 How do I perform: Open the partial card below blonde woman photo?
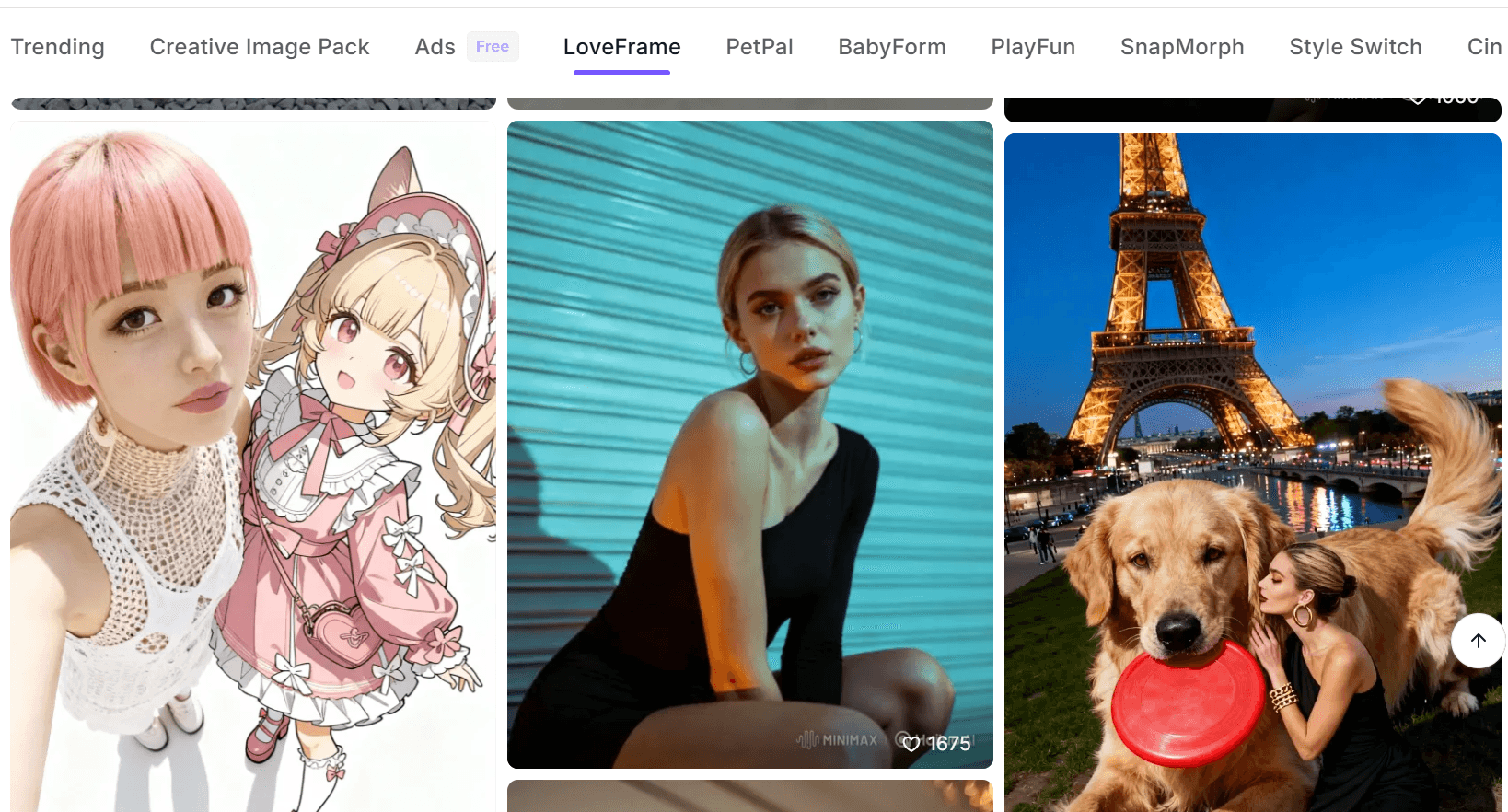click(x=749, y=795)
